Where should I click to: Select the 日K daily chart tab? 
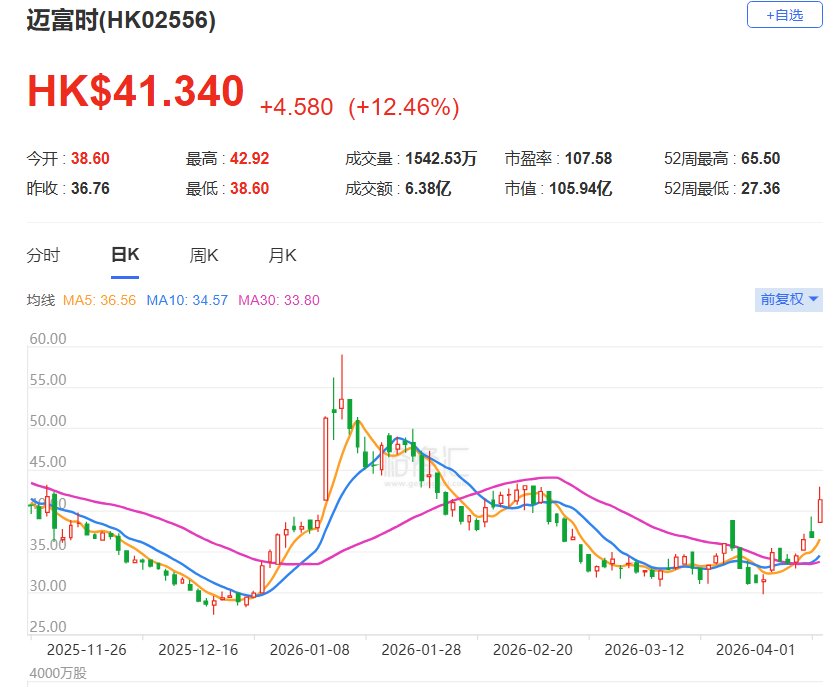[124, 255]
